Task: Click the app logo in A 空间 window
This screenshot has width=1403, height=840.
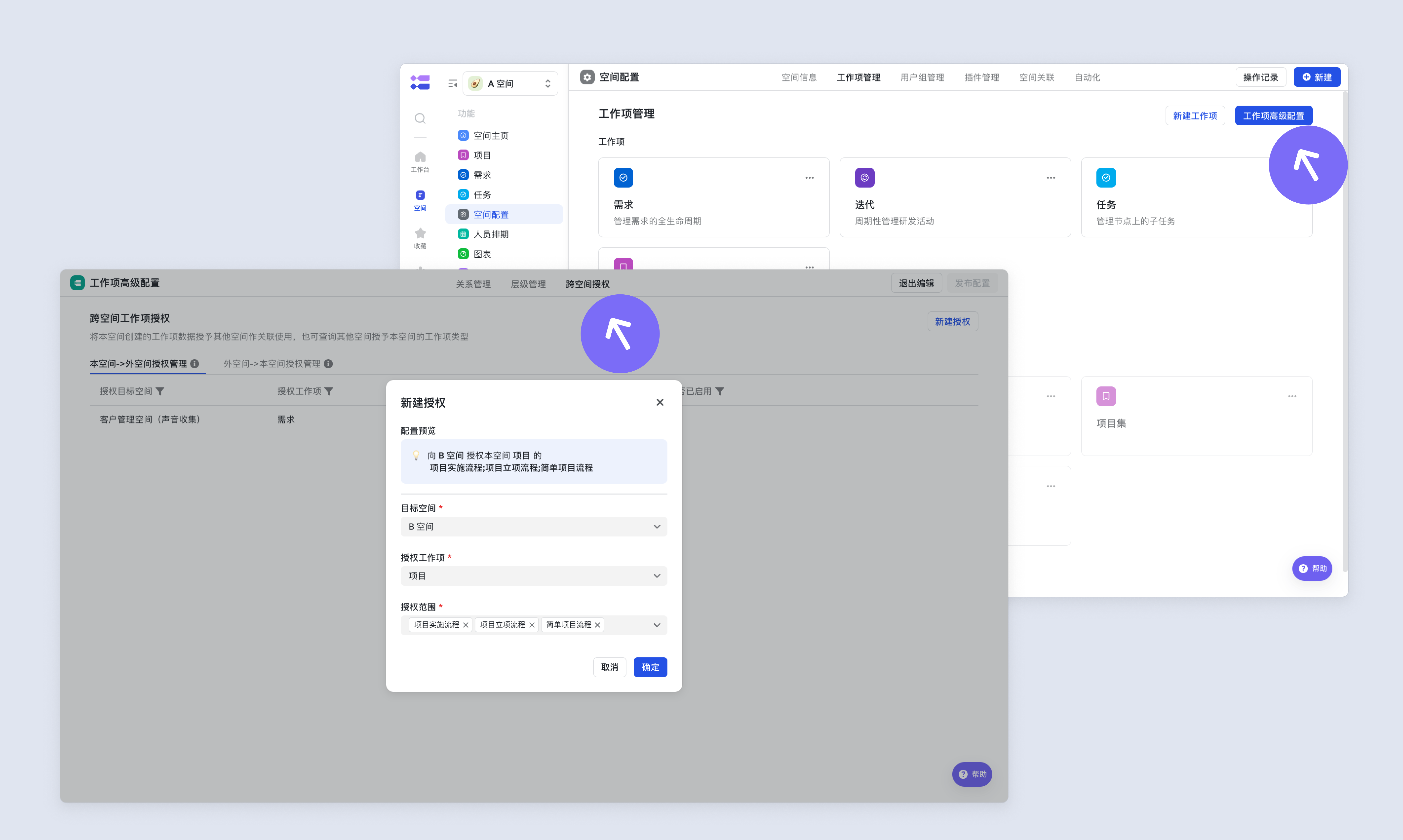Action: coord(420,83)
